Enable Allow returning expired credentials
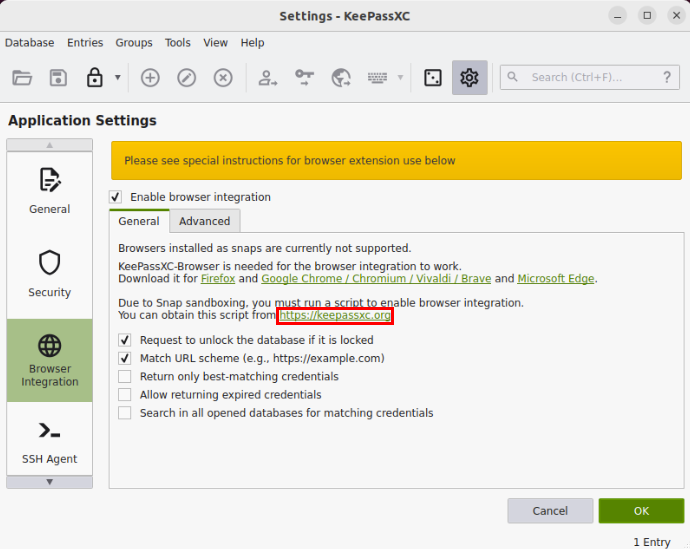The image size is (690, 549). click(125, 395)
